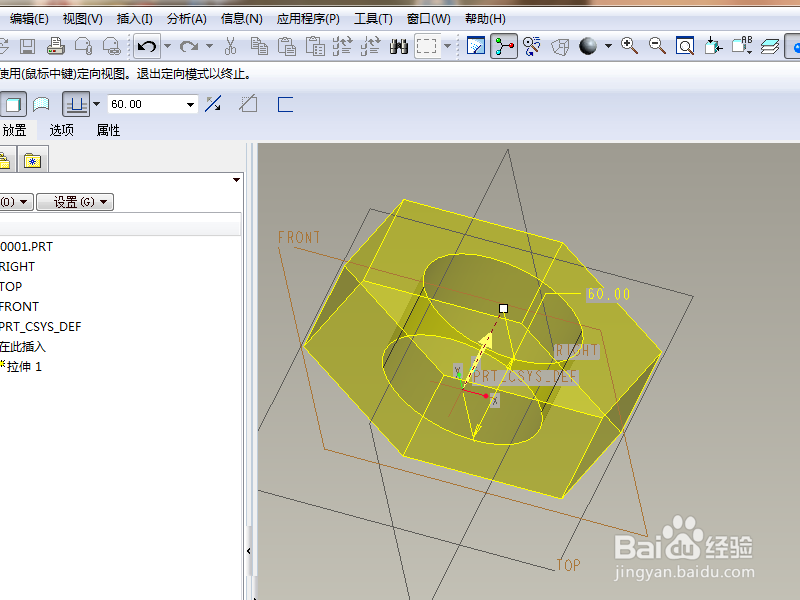Click the FRONT plane label in viewport

point(299,237)
